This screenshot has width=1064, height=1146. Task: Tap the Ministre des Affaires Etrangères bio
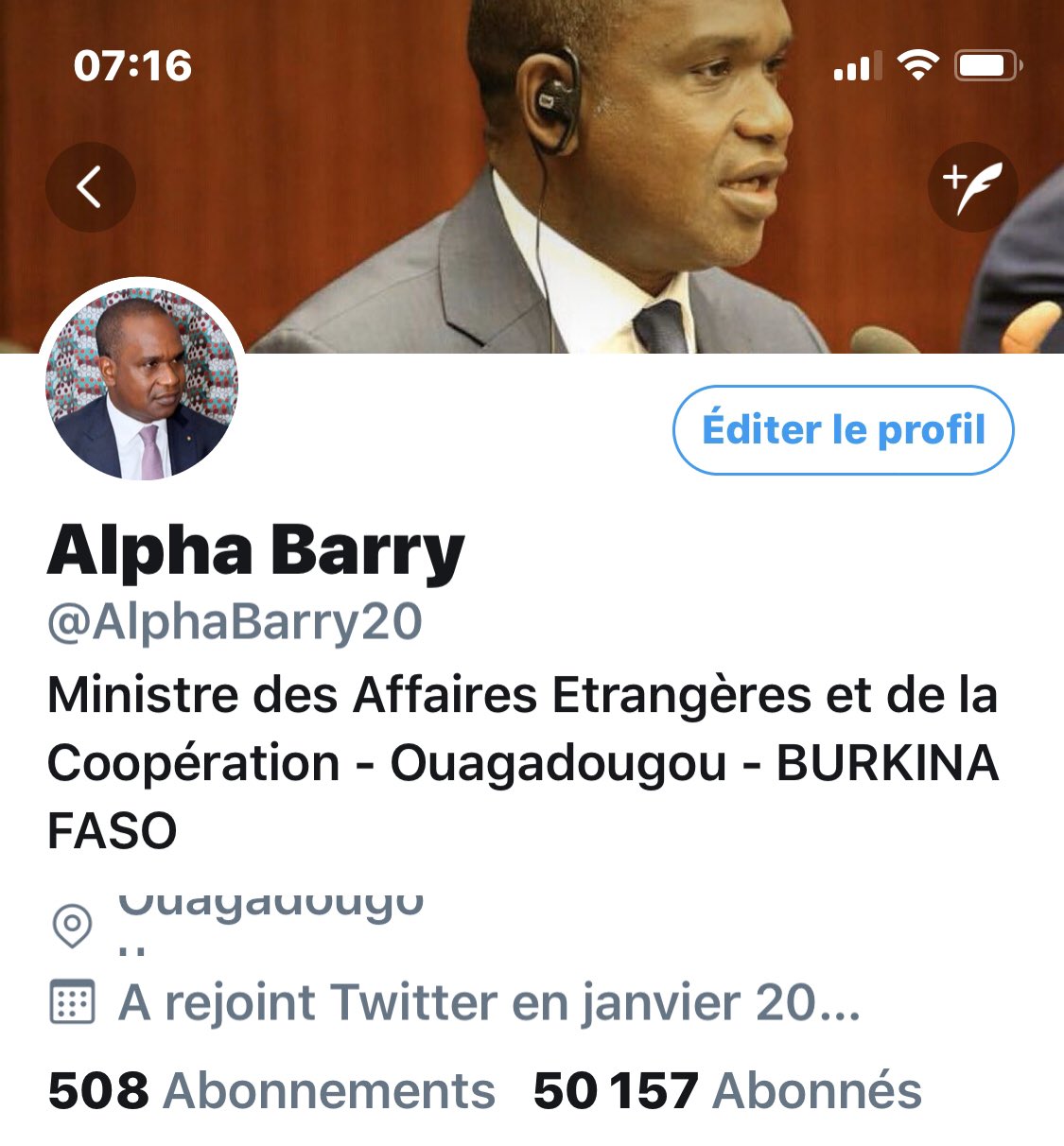tap(523, 762)
